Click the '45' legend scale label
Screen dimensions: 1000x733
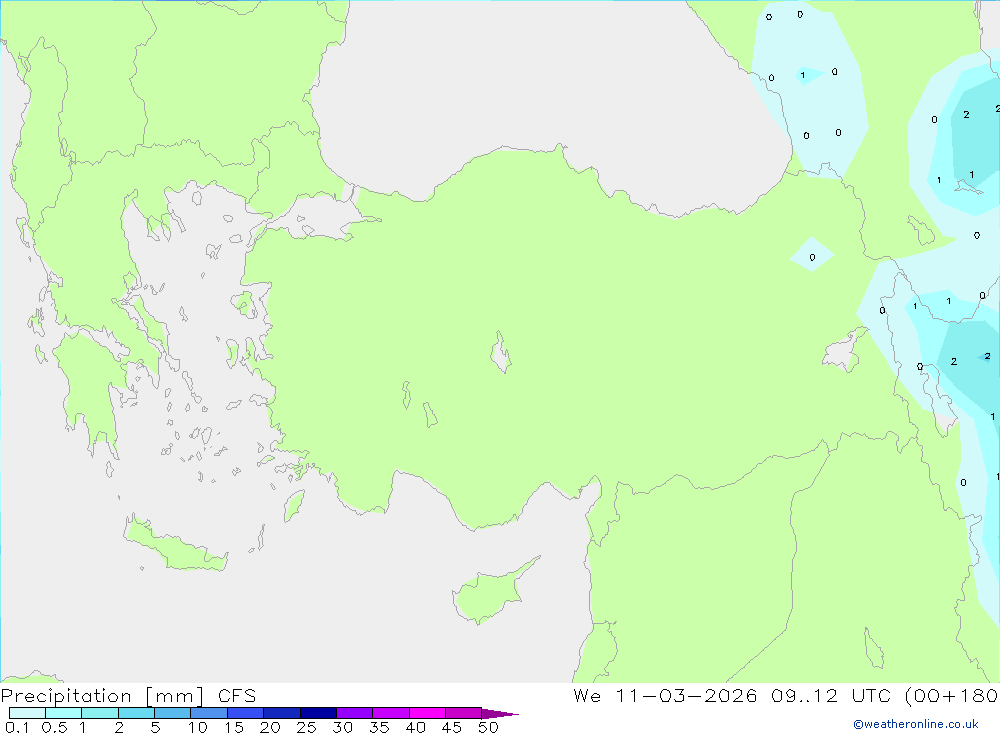point(452,727)
